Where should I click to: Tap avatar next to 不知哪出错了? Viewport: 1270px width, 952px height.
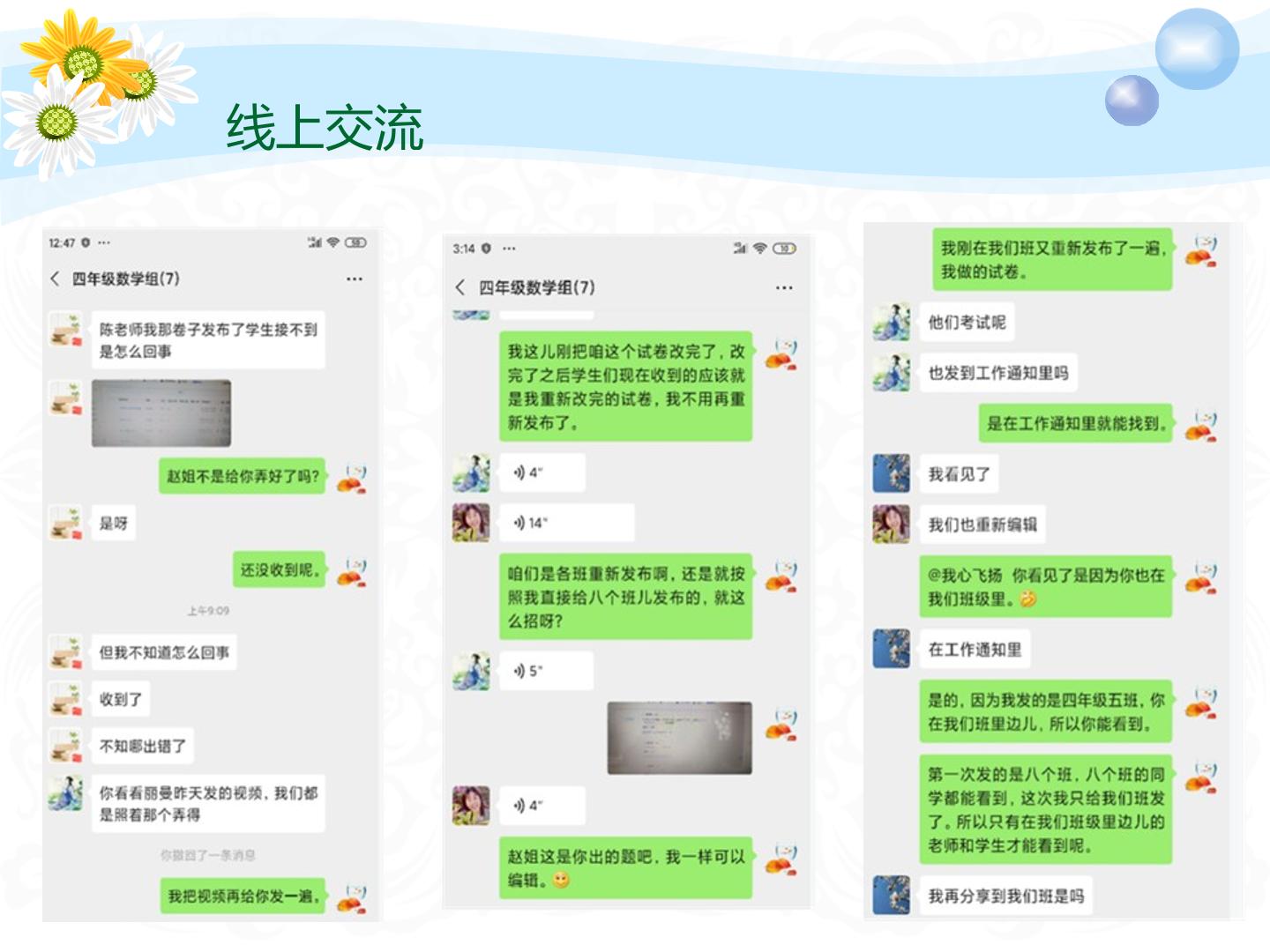point(65,746)
